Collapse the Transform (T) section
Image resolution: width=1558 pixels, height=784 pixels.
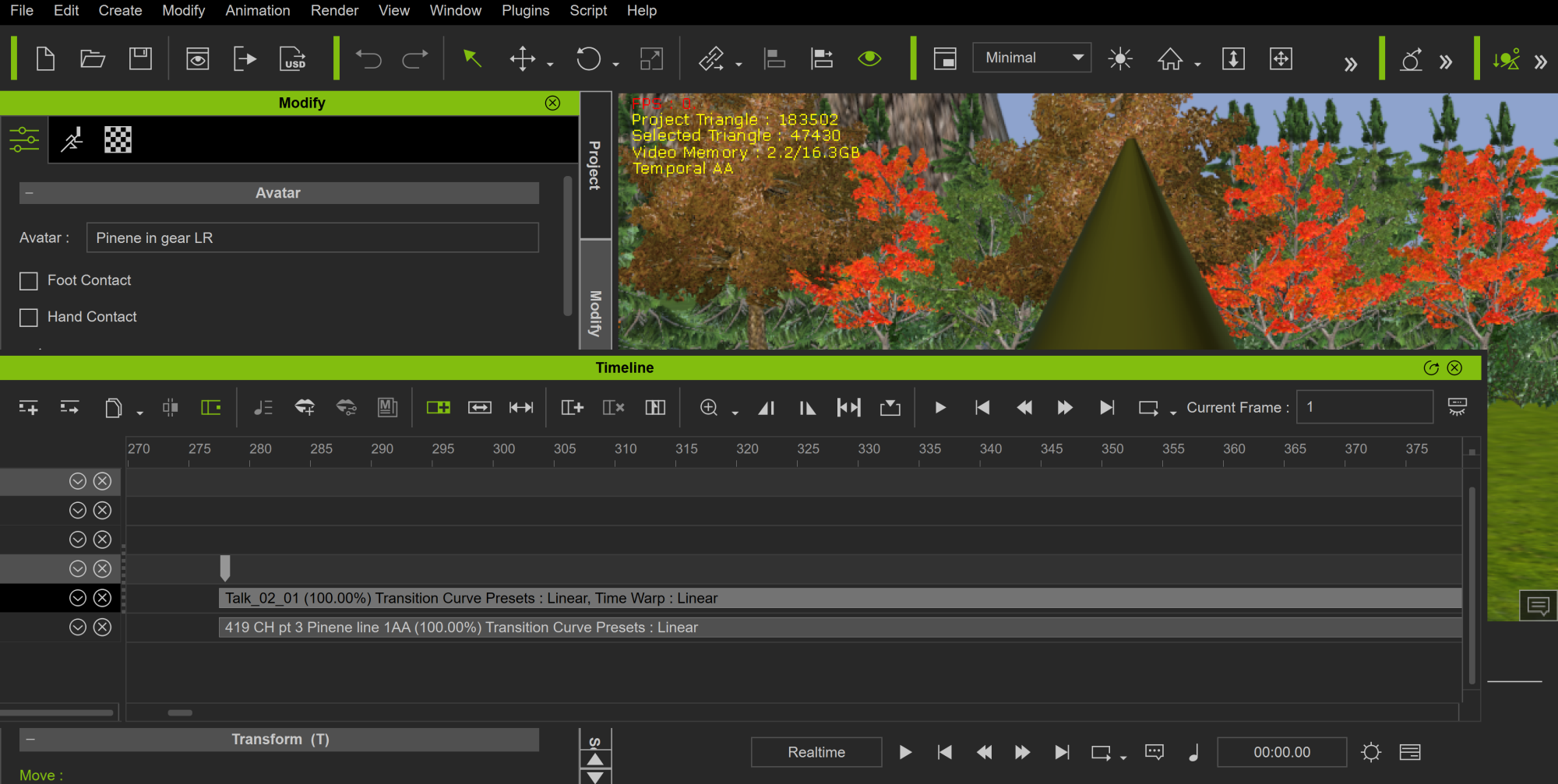[30, 740]
